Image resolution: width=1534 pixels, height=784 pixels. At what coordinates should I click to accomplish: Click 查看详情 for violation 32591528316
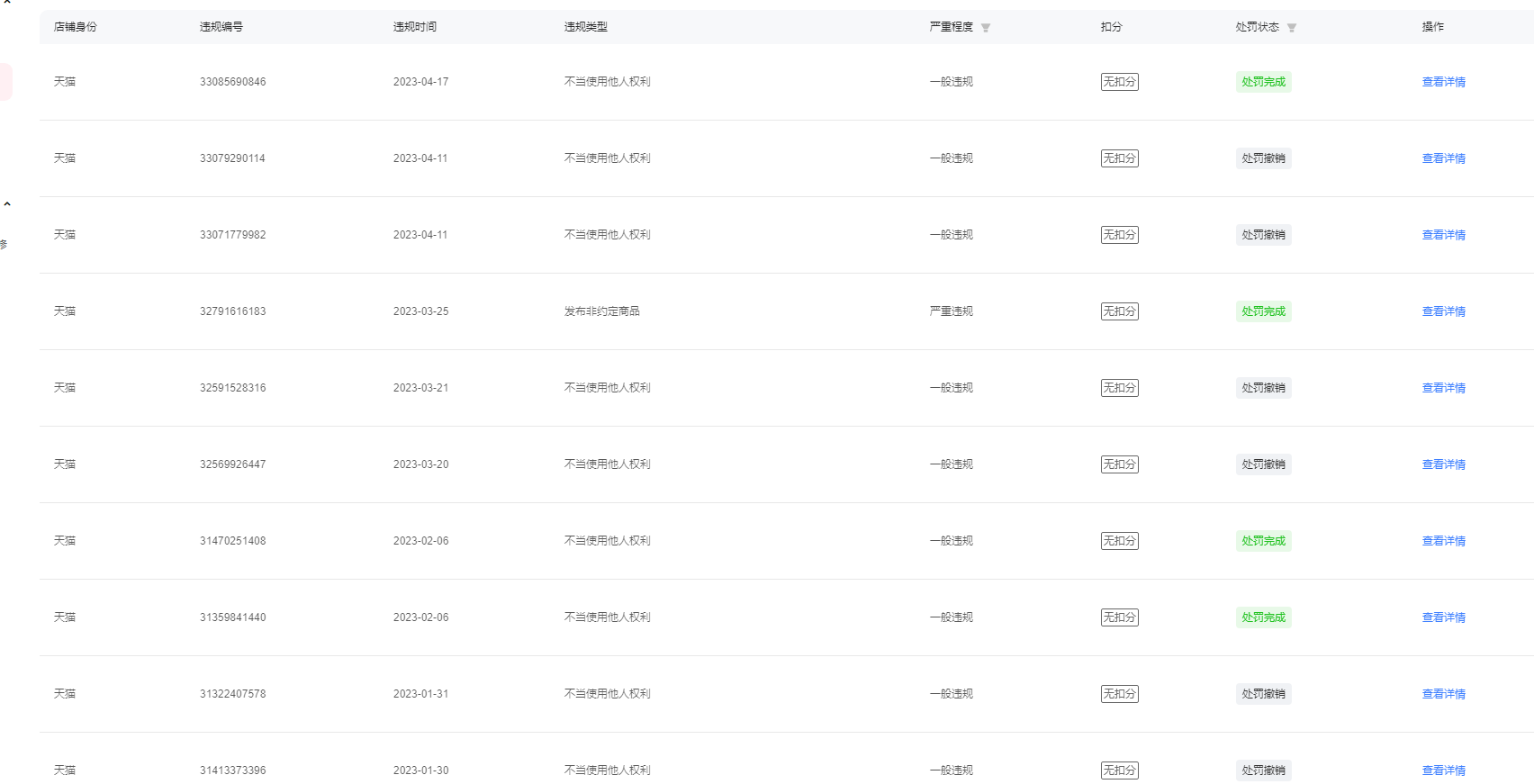point(1443,388)
